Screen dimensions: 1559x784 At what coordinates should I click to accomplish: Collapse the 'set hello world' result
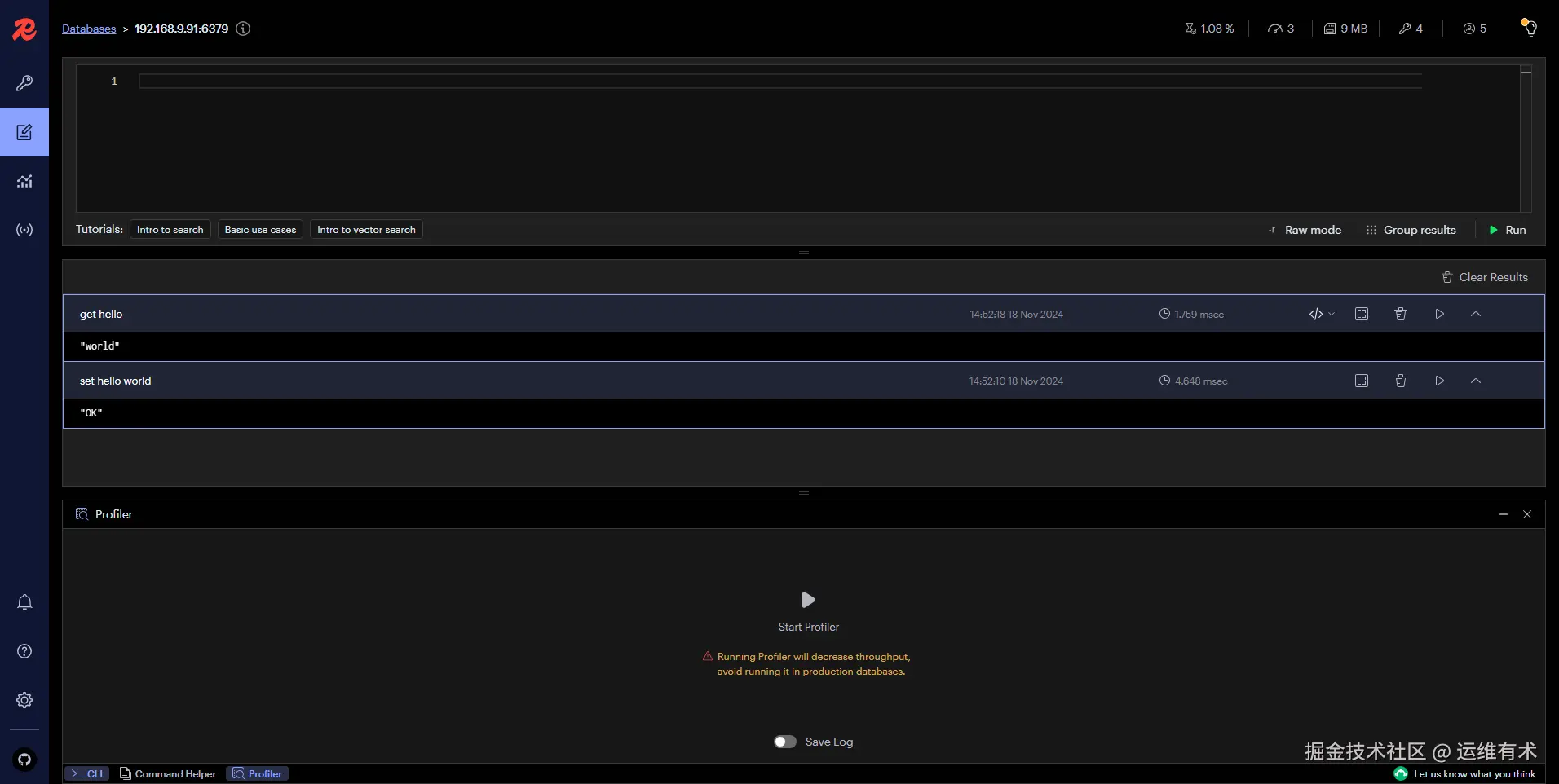[1475, 381]
